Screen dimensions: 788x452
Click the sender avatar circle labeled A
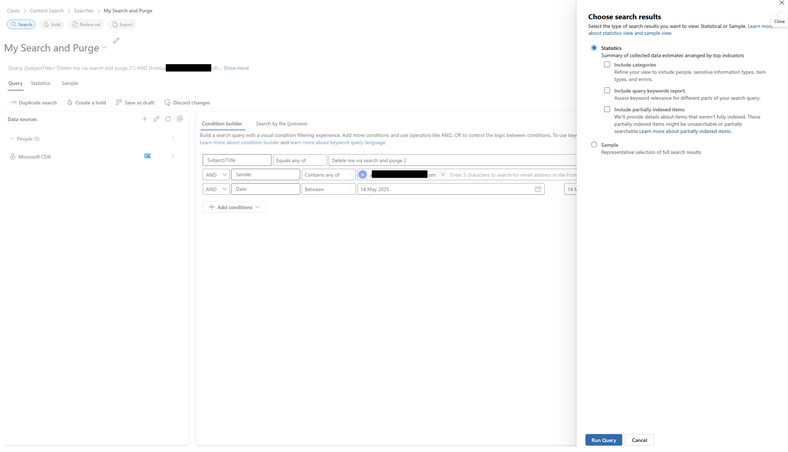[363, 174]
